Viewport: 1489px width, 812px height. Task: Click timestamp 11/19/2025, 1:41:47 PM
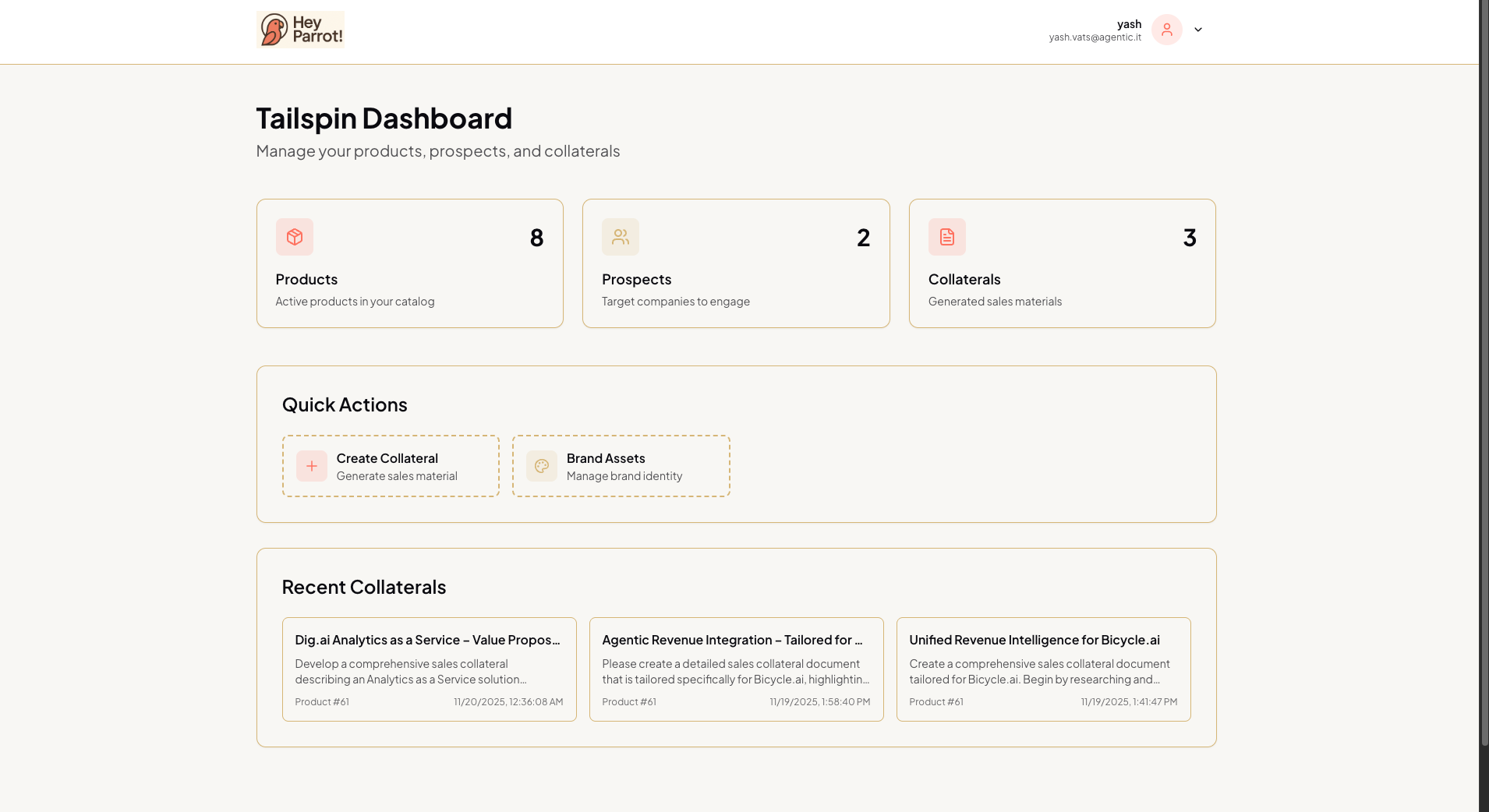coord(1129,702)
